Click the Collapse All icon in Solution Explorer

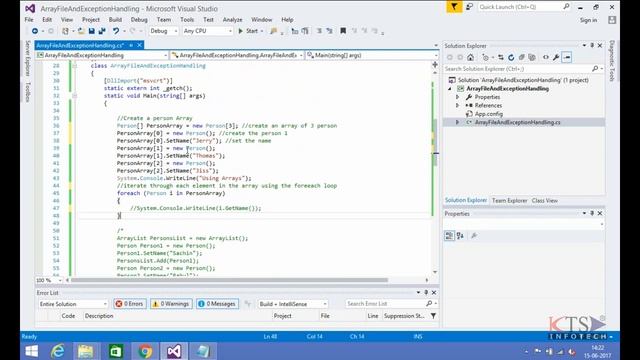(x=521, y=58)
